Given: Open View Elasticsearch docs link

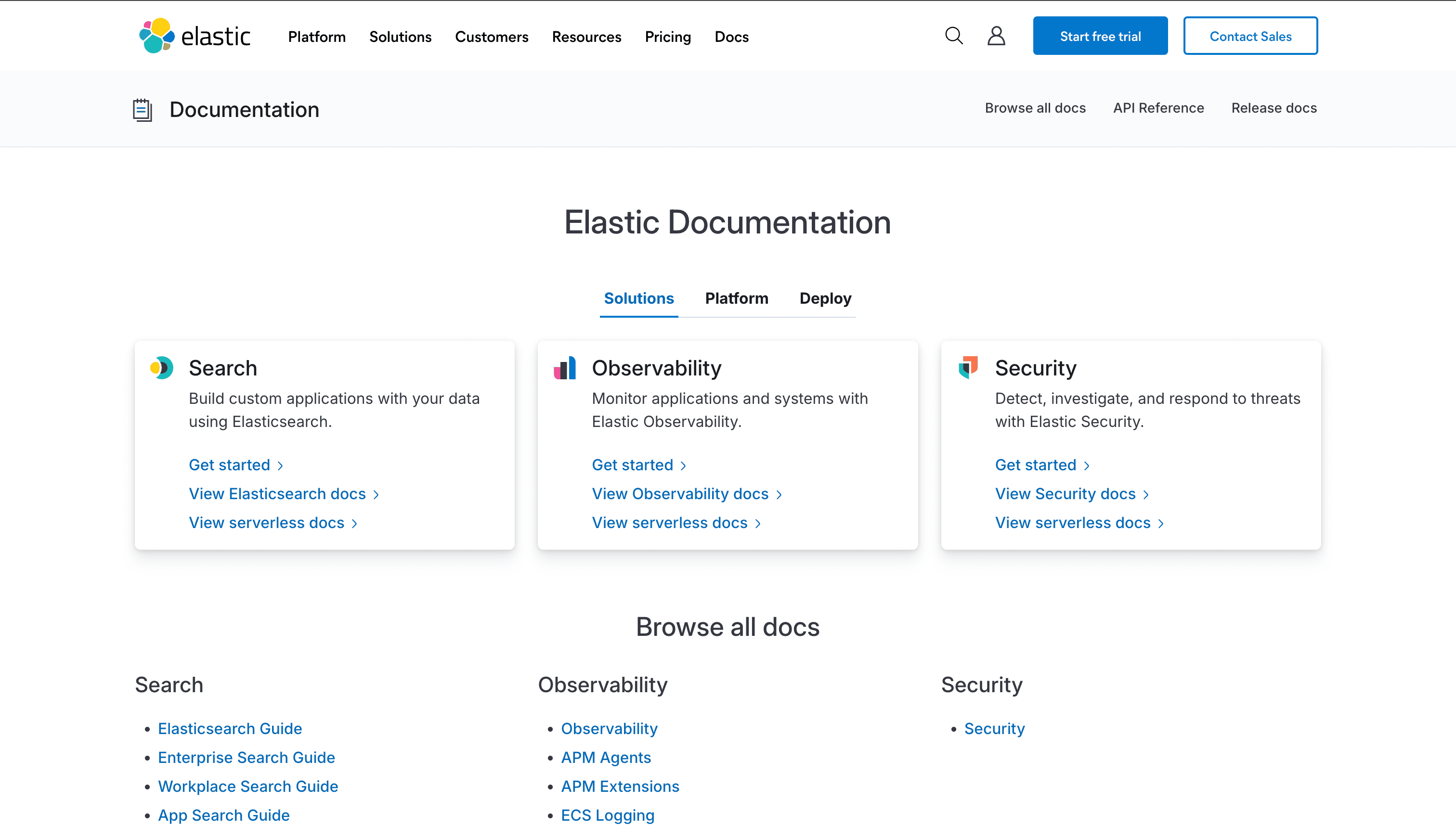Looking at the screenshot, I should click(284, 493).
